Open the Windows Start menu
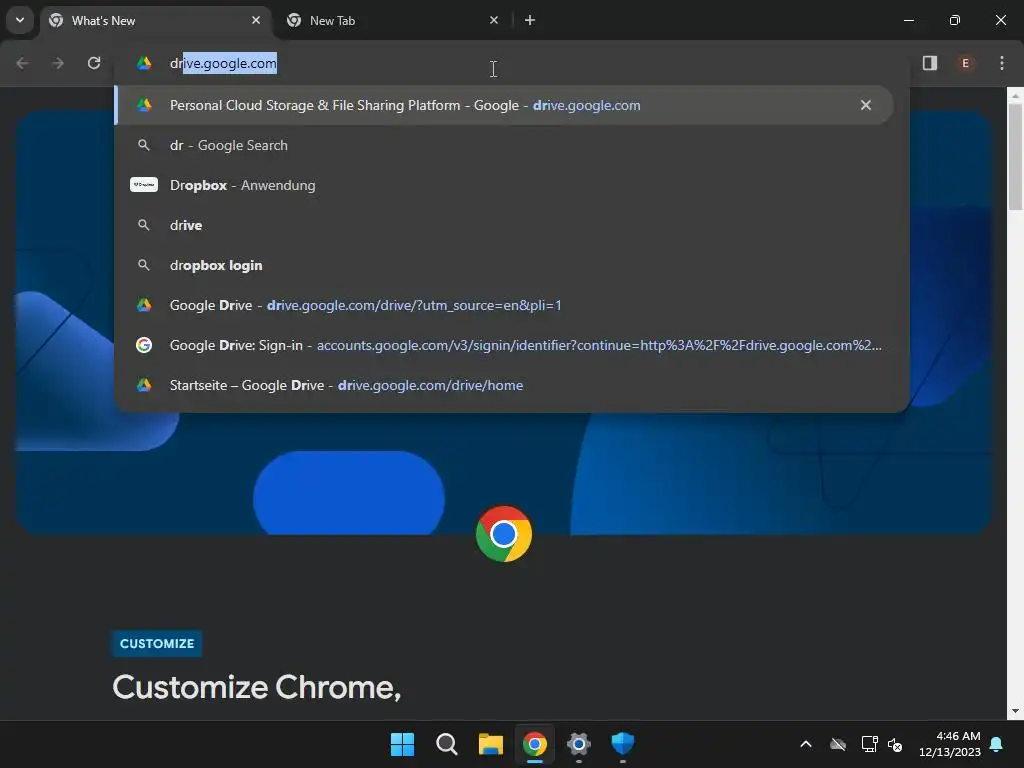The height and width of the screenshot is (768, 1024). [402, 744]
